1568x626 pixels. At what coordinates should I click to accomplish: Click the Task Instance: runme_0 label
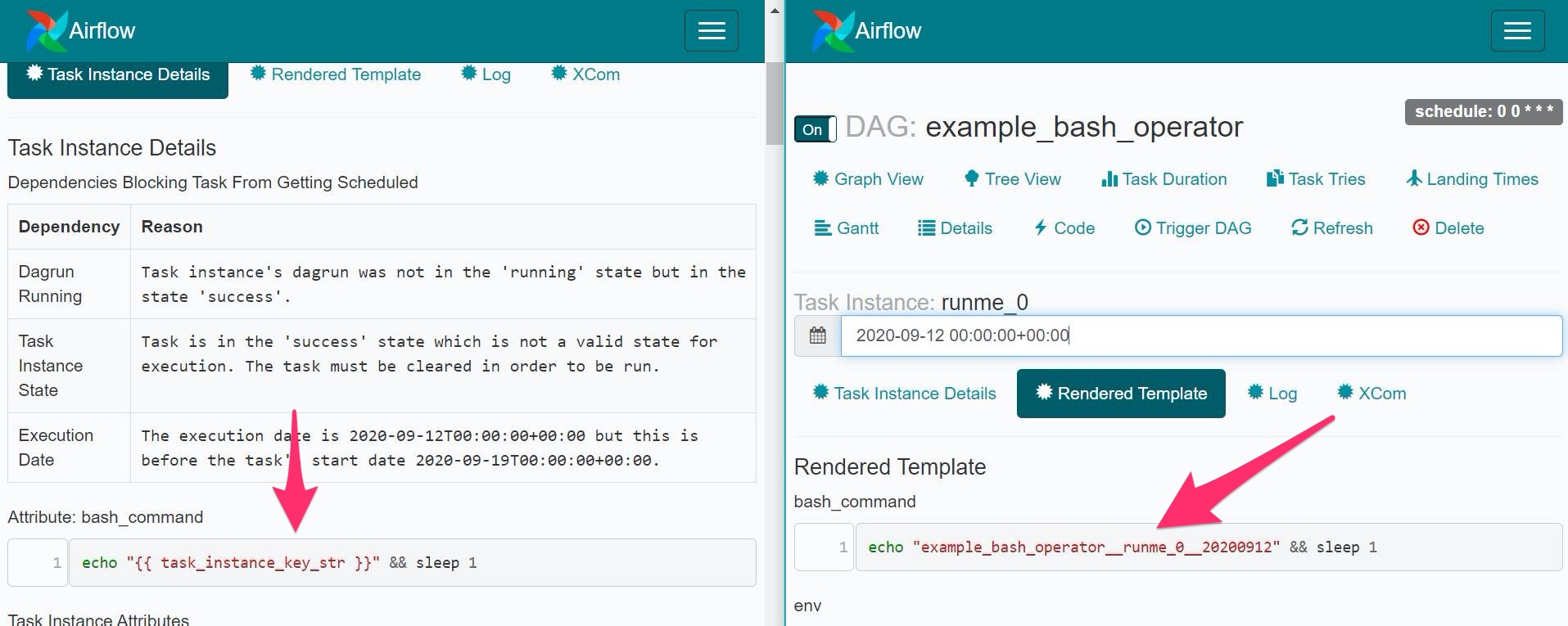coord(911,303)
